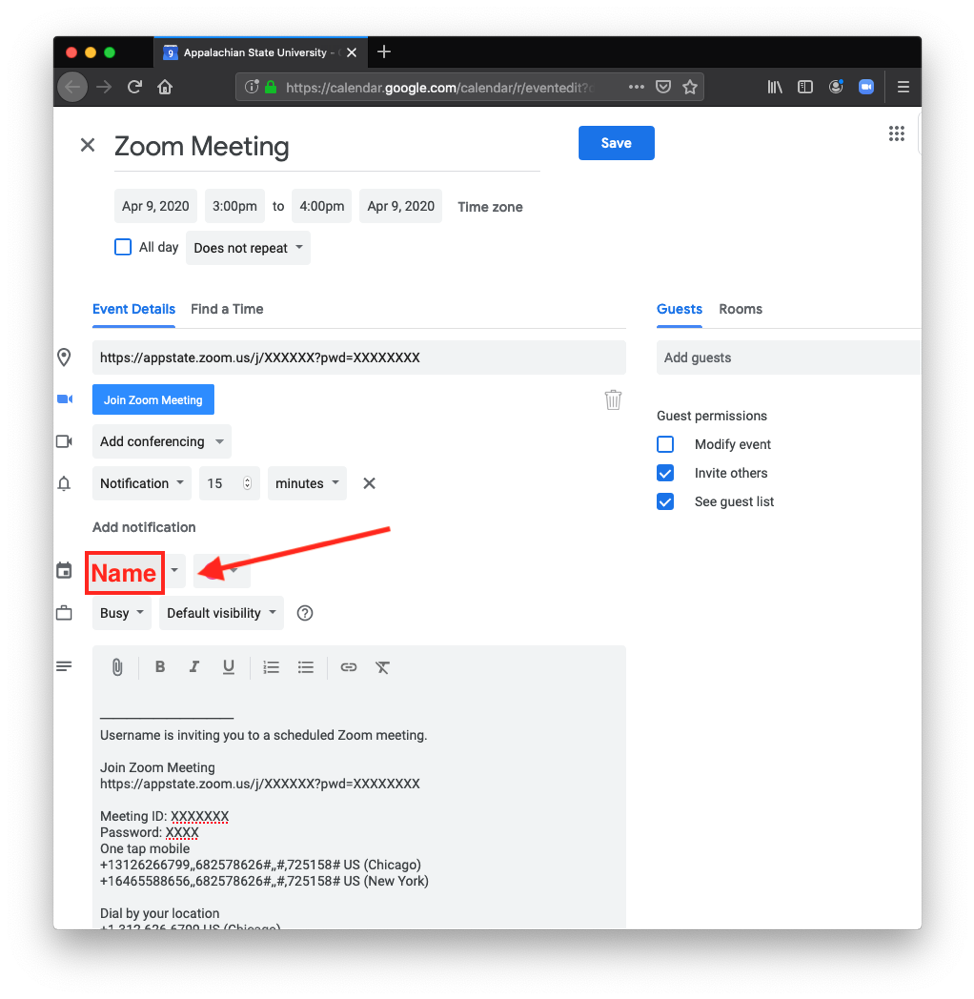Click the back navigation arrow

(x=73, y=87)
